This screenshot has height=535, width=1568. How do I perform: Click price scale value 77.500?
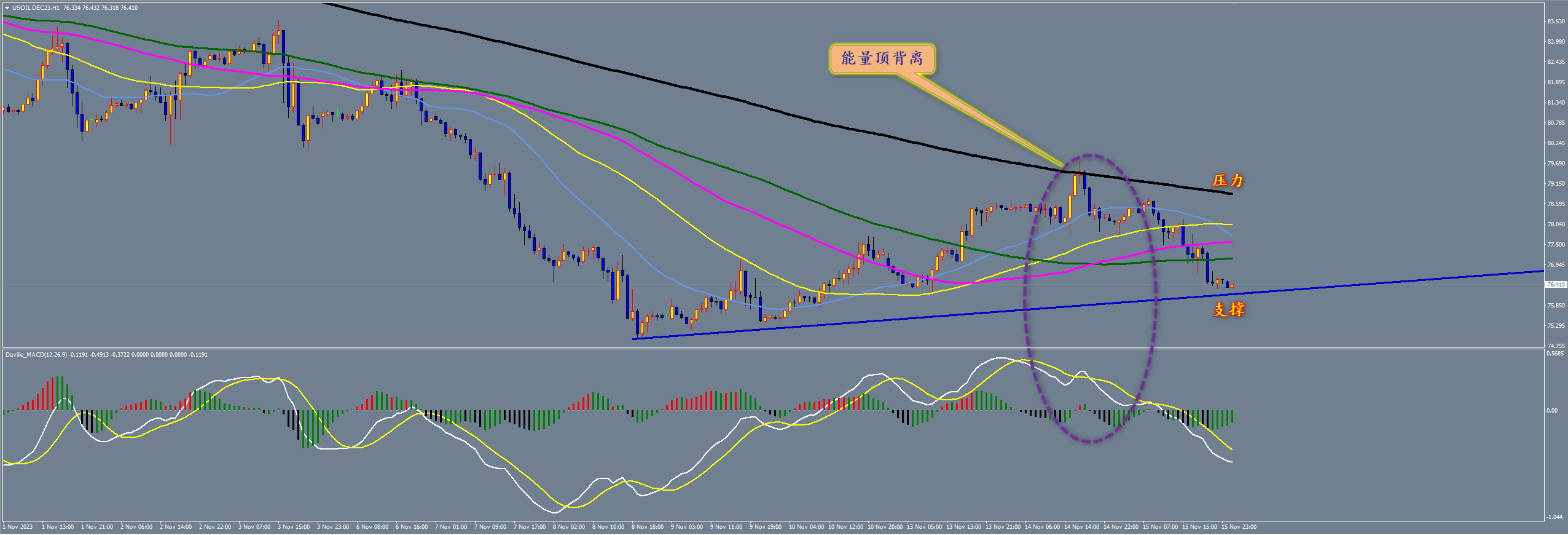1556,245
